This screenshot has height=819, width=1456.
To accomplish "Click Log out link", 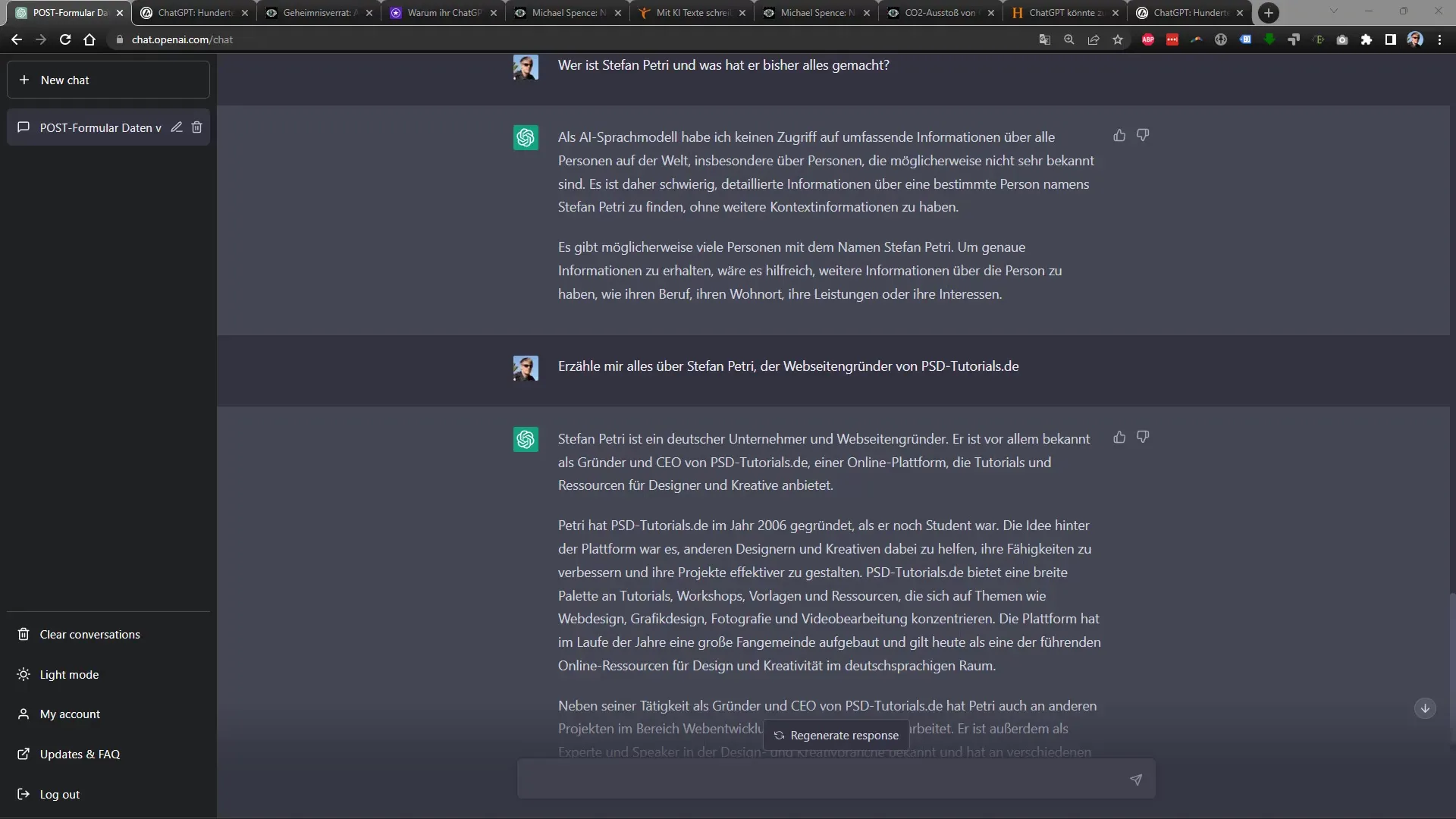I will (60, 793).
